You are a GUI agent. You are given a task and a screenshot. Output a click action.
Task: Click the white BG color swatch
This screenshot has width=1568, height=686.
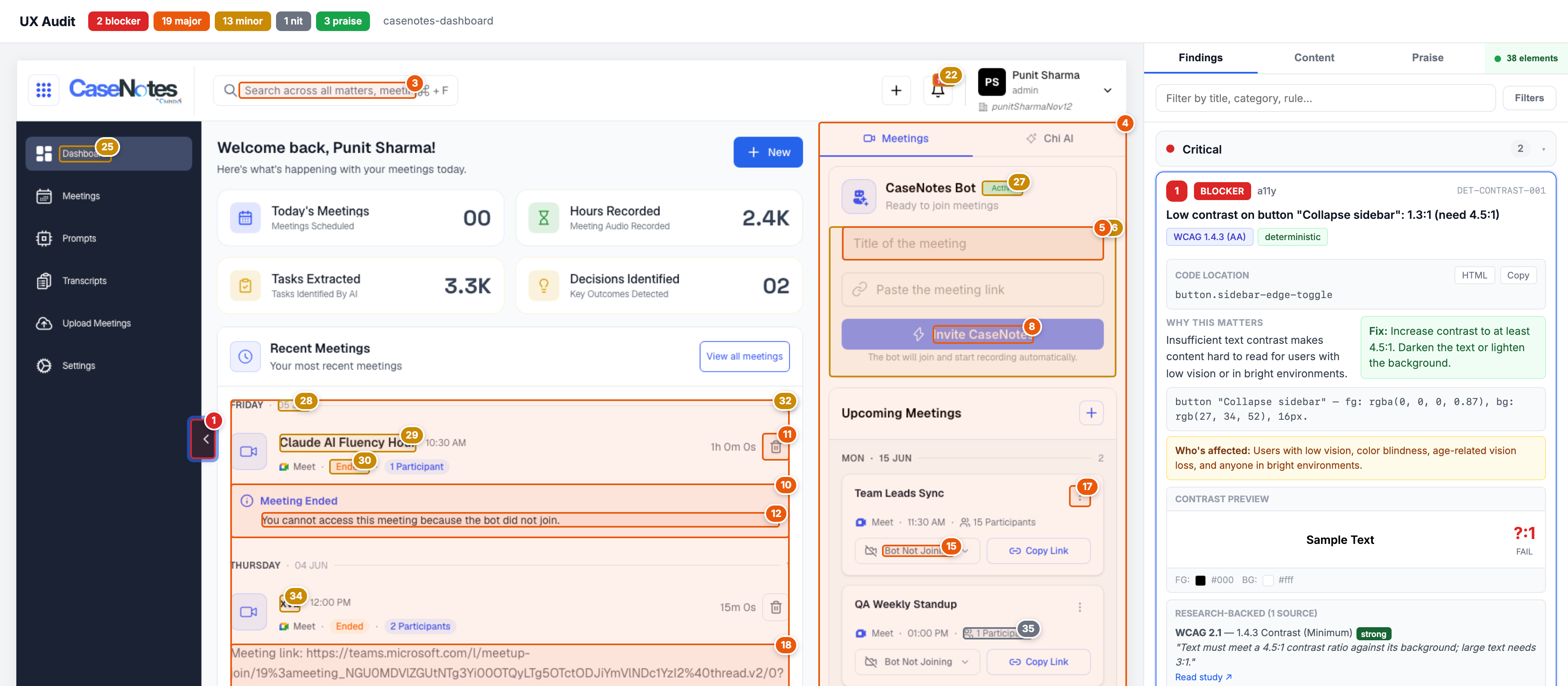[x=1268, y=580]
